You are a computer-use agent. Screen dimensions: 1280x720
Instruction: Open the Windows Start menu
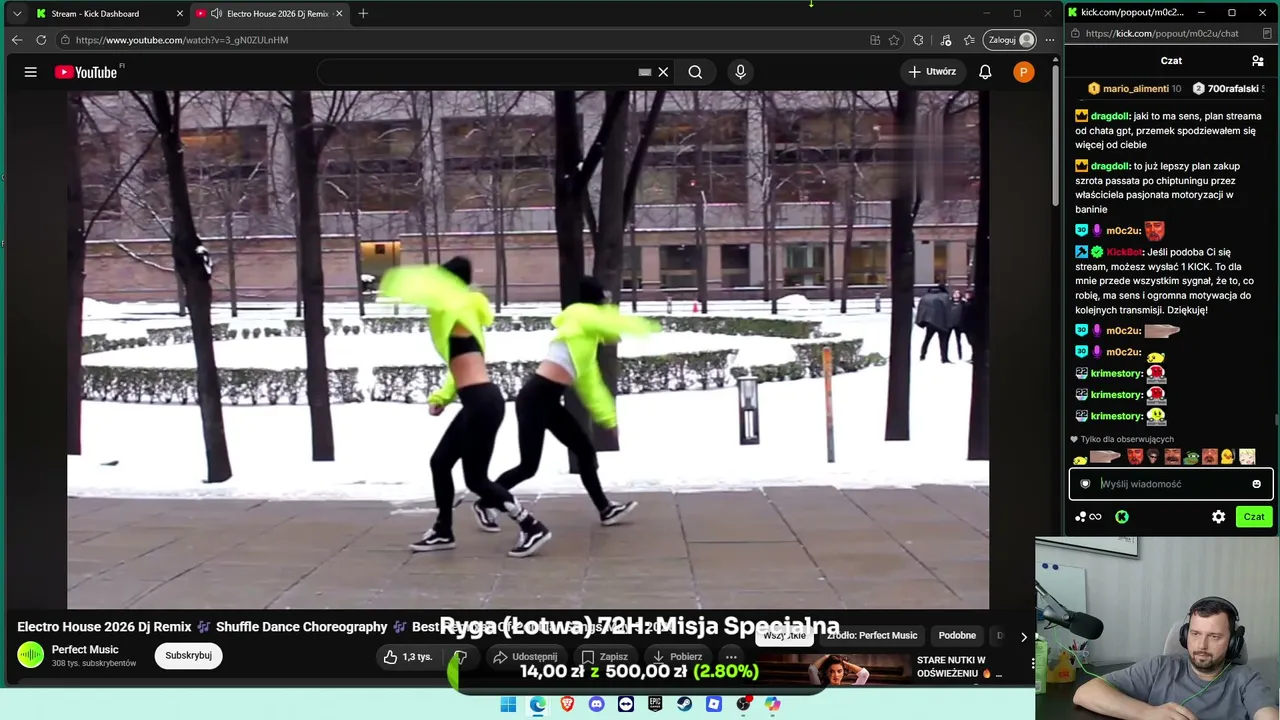[x=508, y=704]
